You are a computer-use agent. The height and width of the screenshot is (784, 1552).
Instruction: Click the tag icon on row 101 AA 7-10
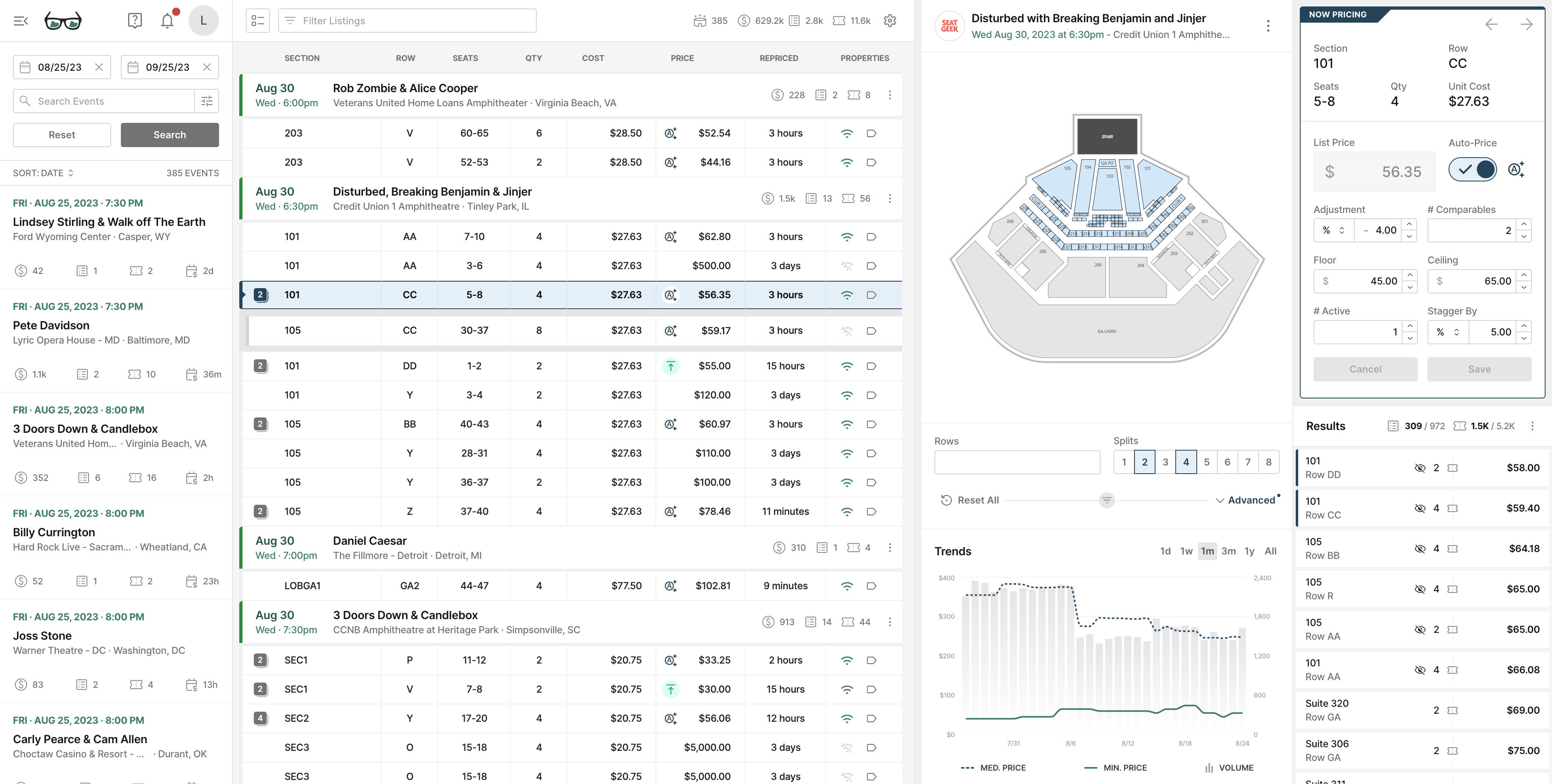point(871,237)
